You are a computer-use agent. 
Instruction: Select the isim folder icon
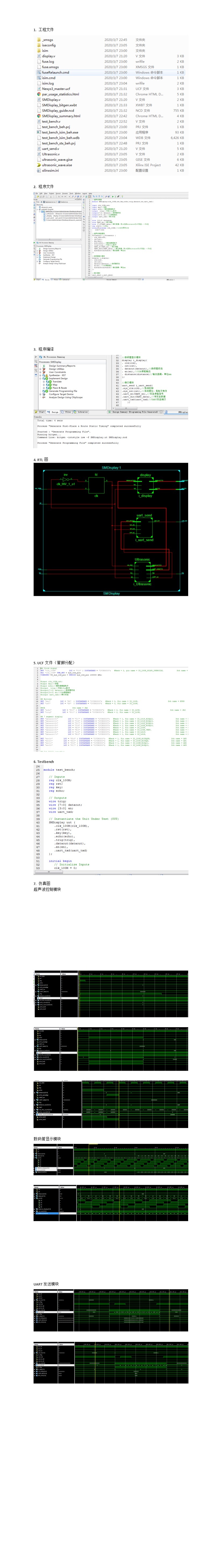coord(38,50)
